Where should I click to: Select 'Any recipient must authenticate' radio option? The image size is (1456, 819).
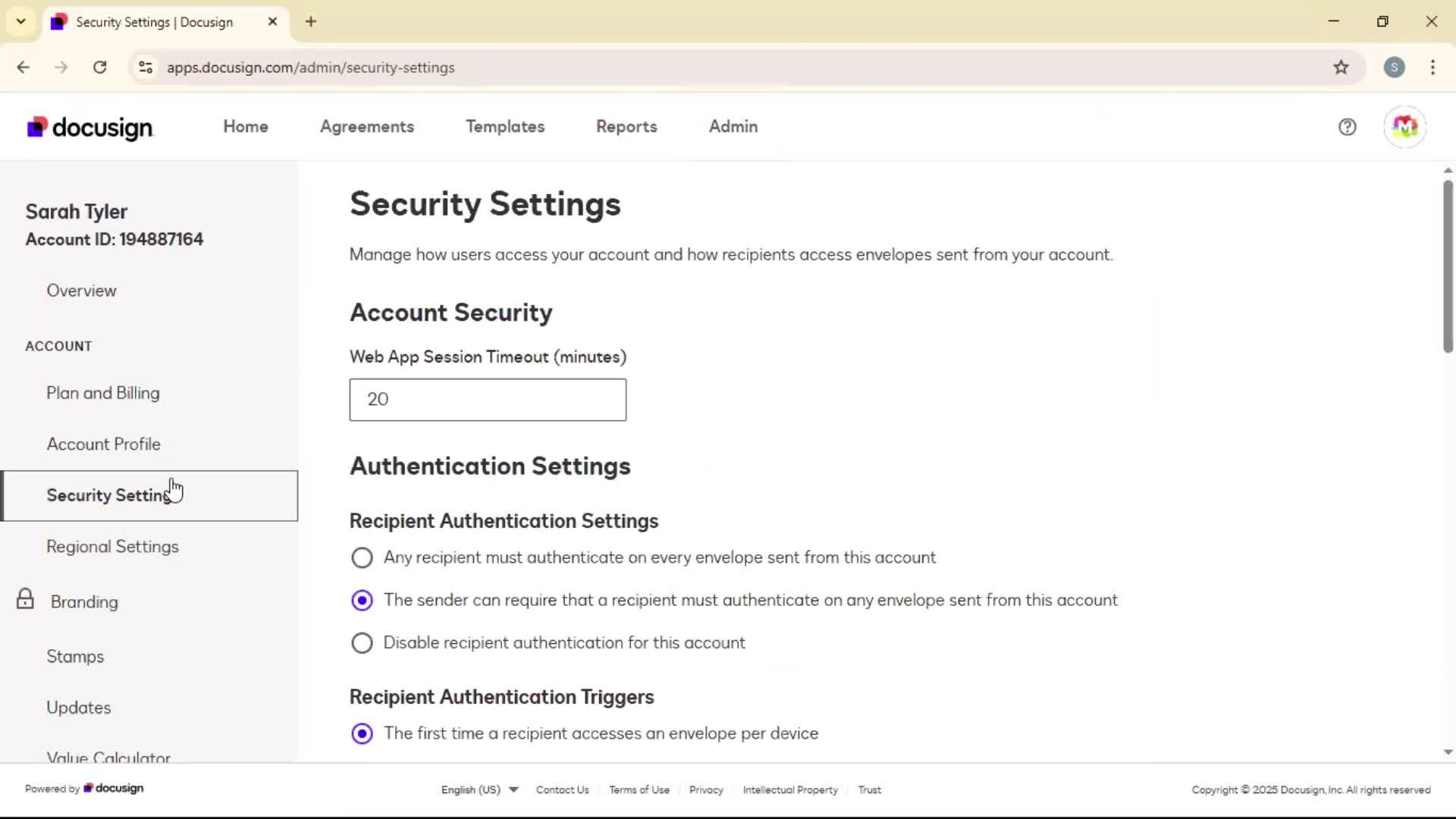tap(362, 558)
